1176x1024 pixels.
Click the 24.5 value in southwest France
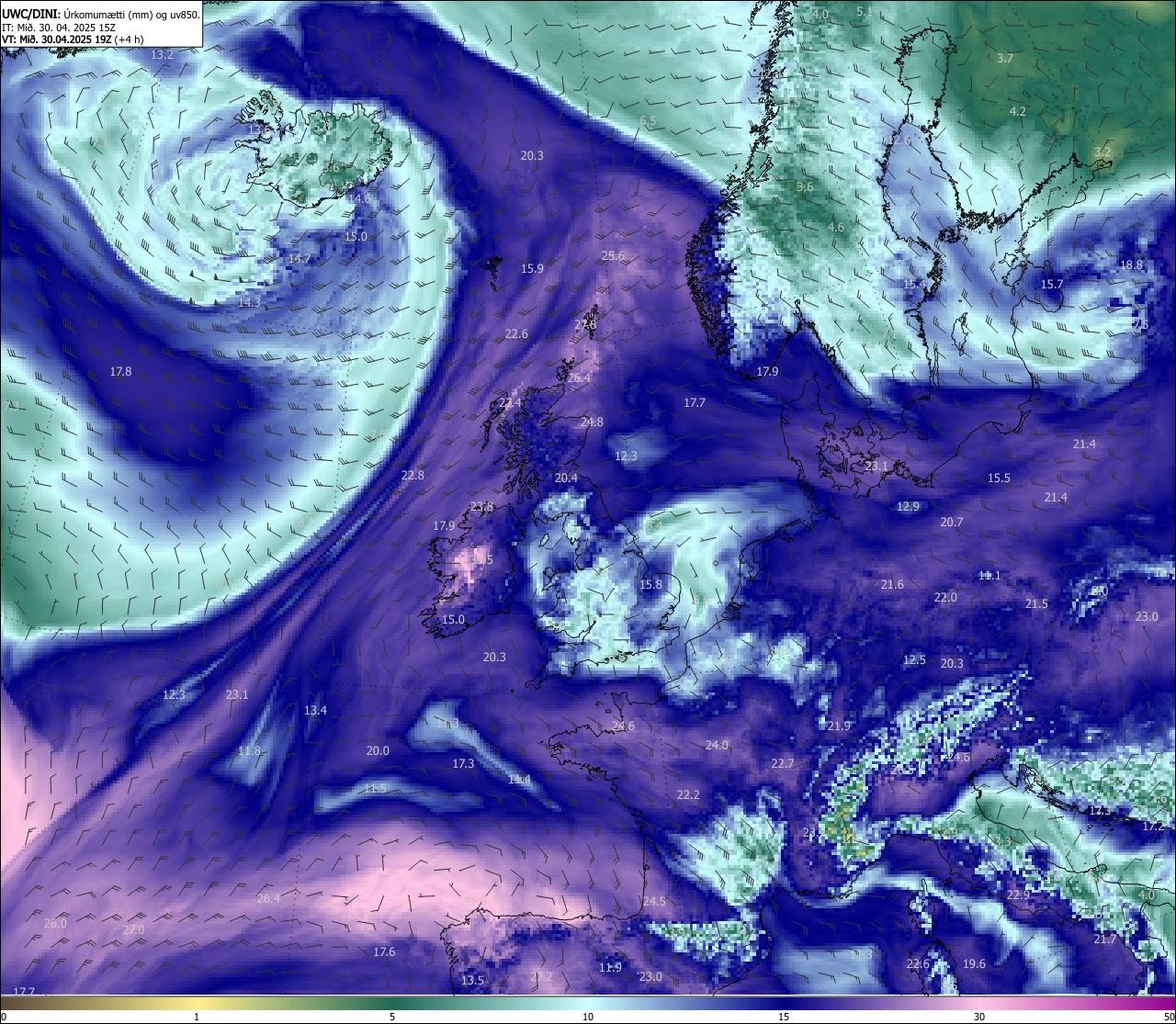pos(654,902)
